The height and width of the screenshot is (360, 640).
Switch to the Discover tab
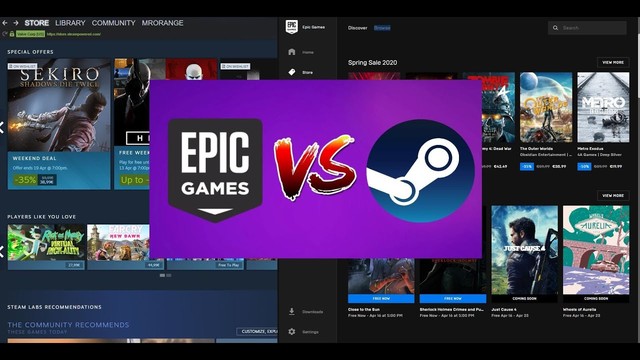pos(358,28)
